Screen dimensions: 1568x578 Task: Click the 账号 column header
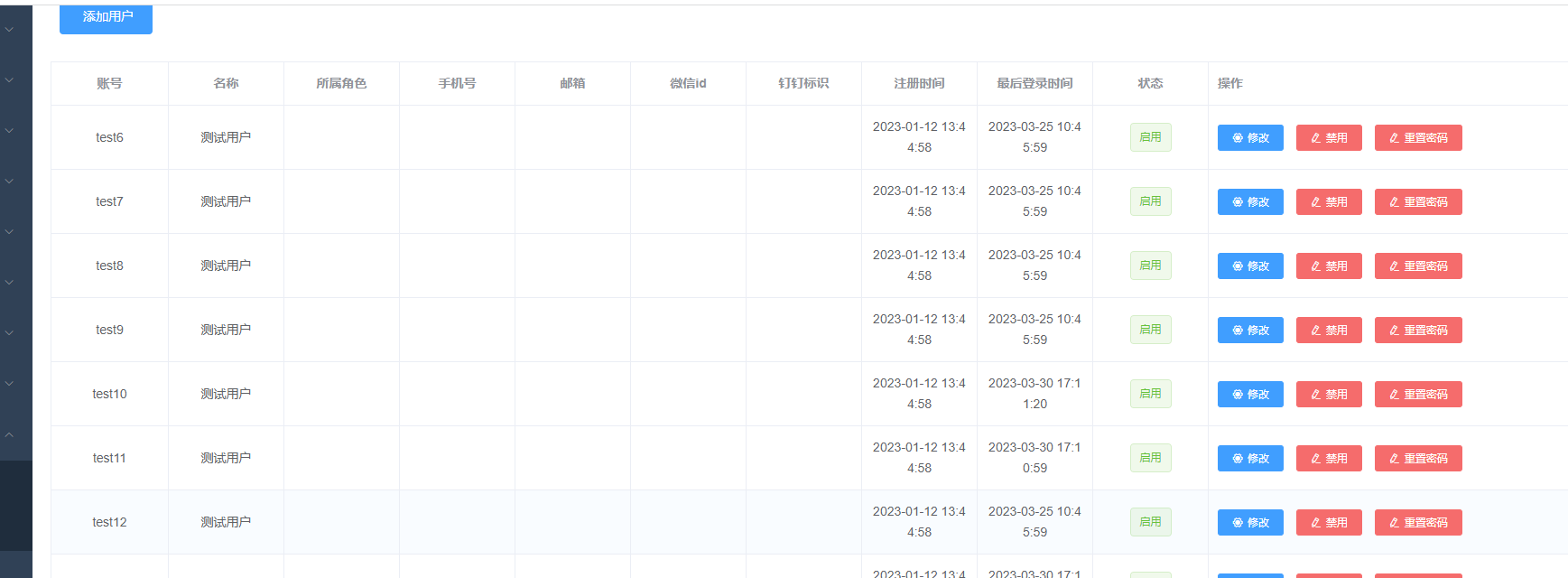[x=109, y=83]
